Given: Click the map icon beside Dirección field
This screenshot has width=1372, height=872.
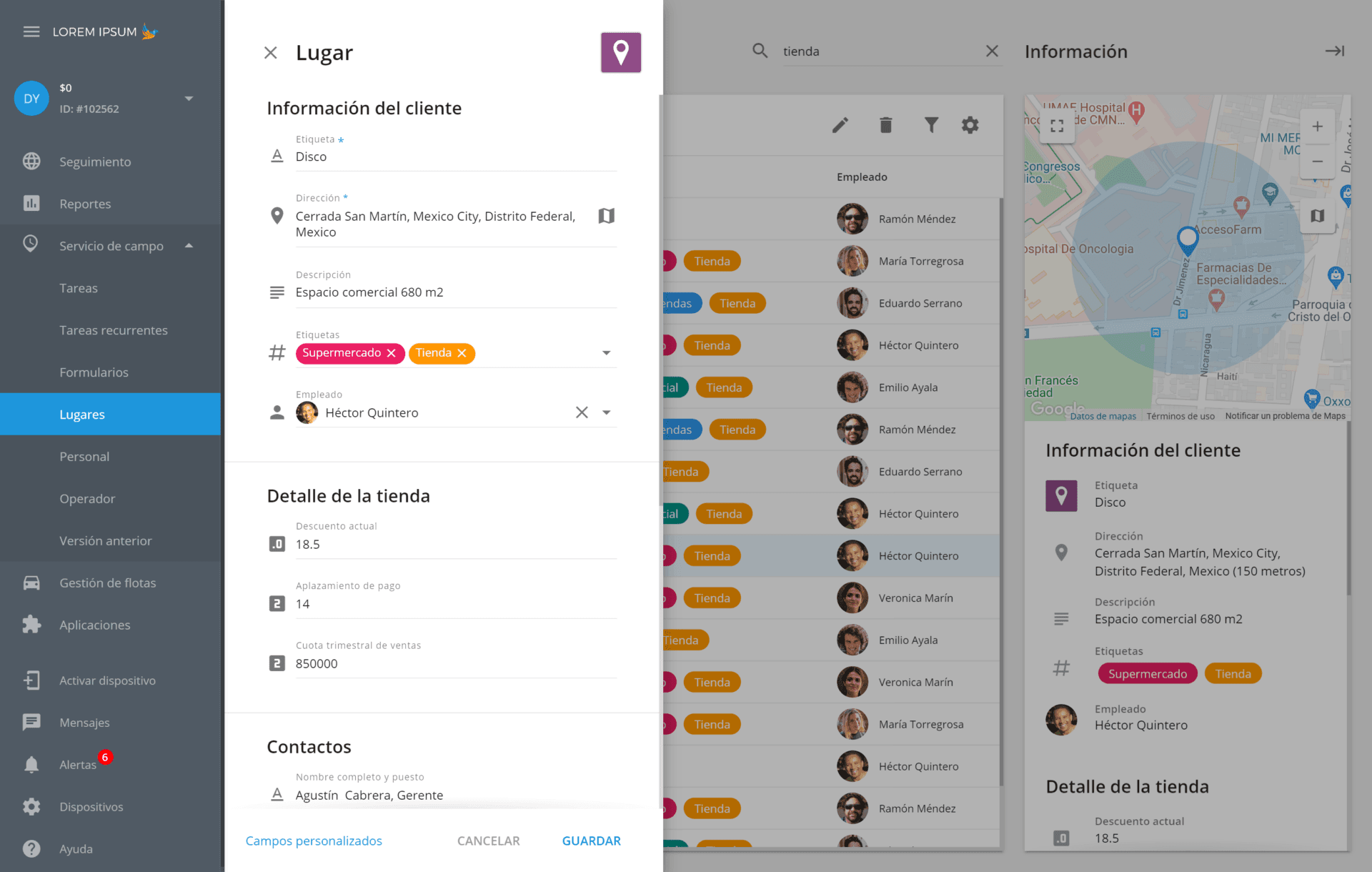Looking at the screenshot, I should pyautogui.click(x=606, y=216).
